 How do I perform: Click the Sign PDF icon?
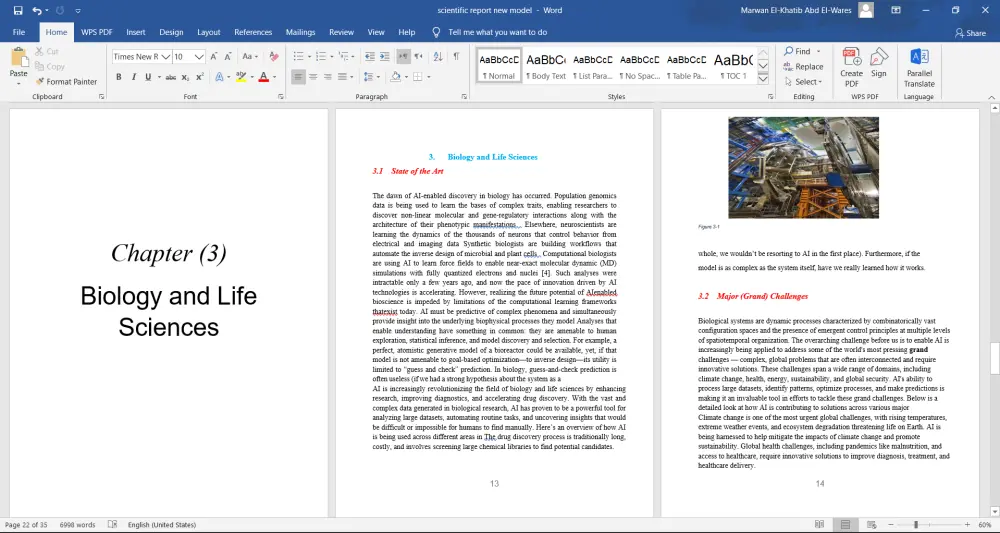coord(879,62)
